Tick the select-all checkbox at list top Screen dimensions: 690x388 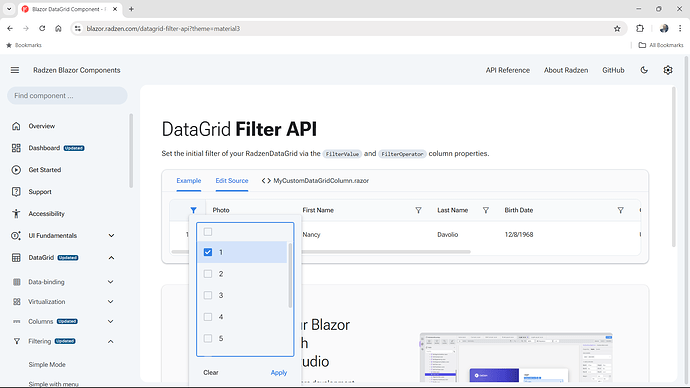208,232
